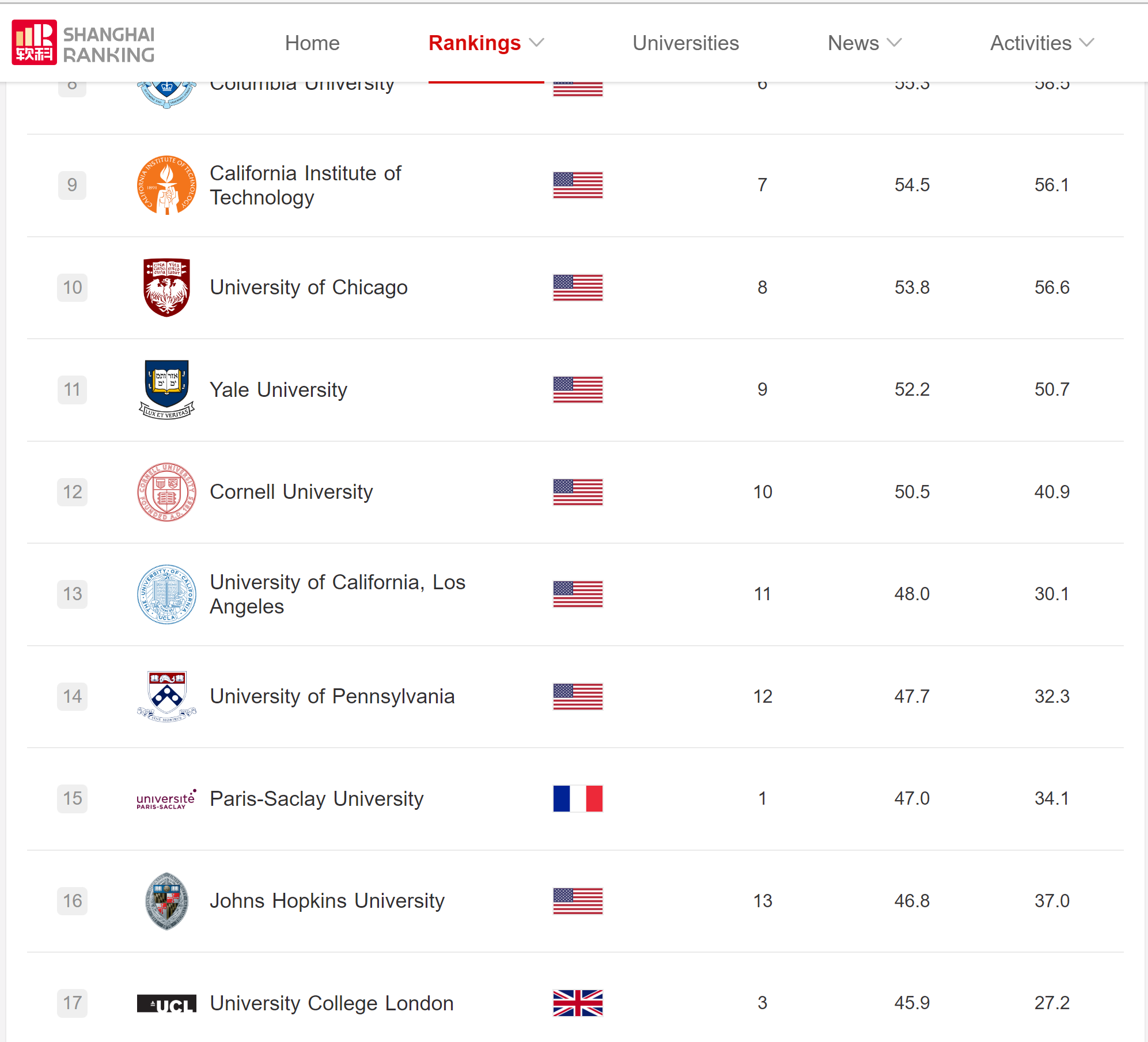Click the ShanghaiRanking logo

click(83, 43)
